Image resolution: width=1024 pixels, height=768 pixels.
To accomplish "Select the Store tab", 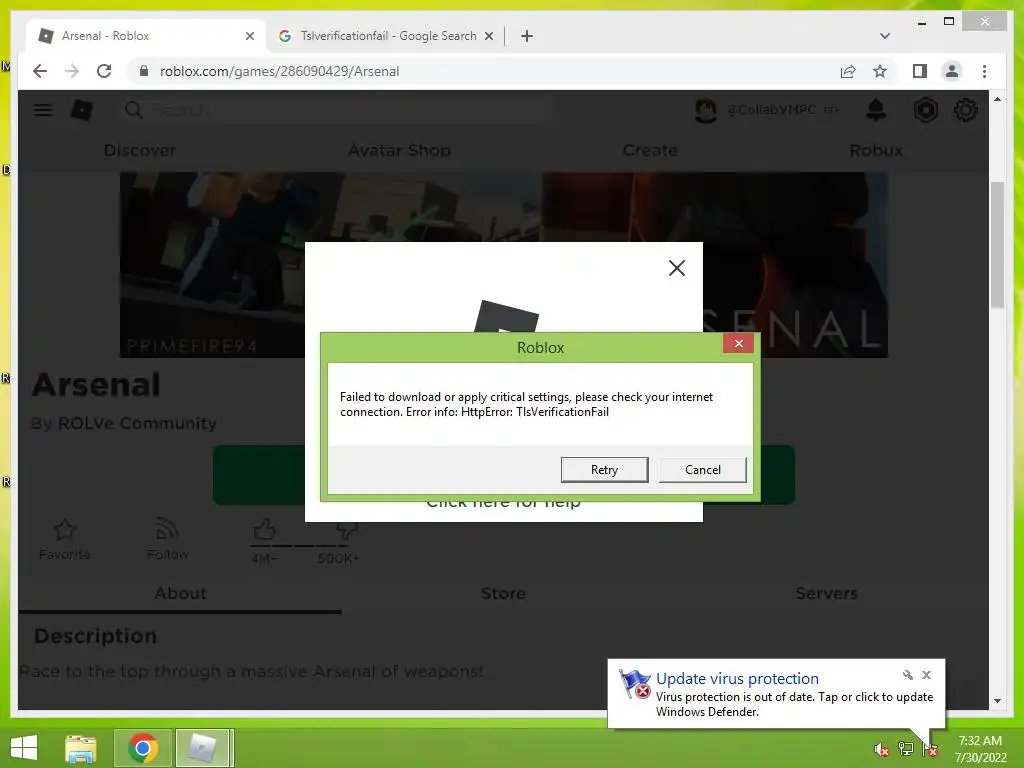I will [503, 593].
